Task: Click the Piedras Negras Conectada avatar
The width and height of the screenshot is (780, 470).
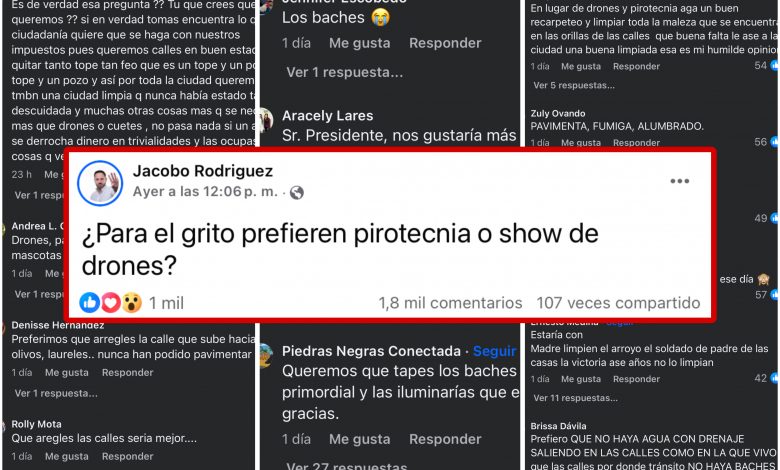Action: [x=266, y=355]
